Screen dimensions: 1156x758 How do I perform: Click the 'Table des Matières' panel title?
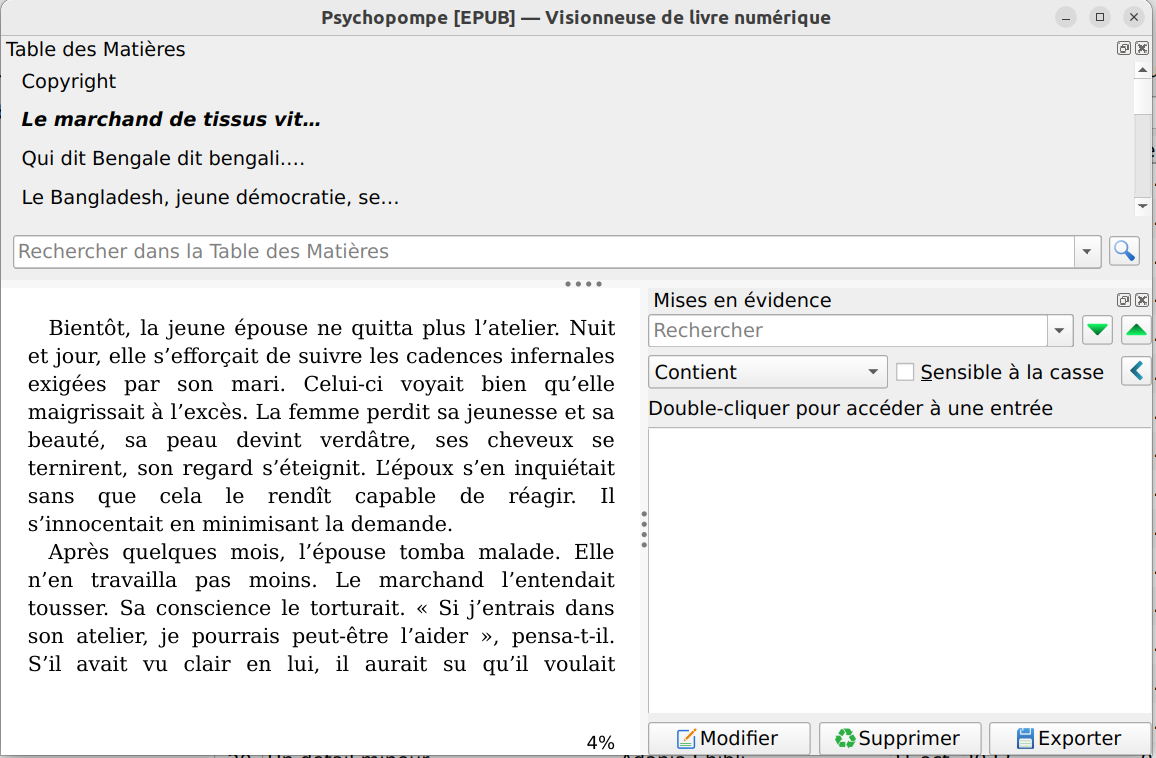tap(96, 49)
